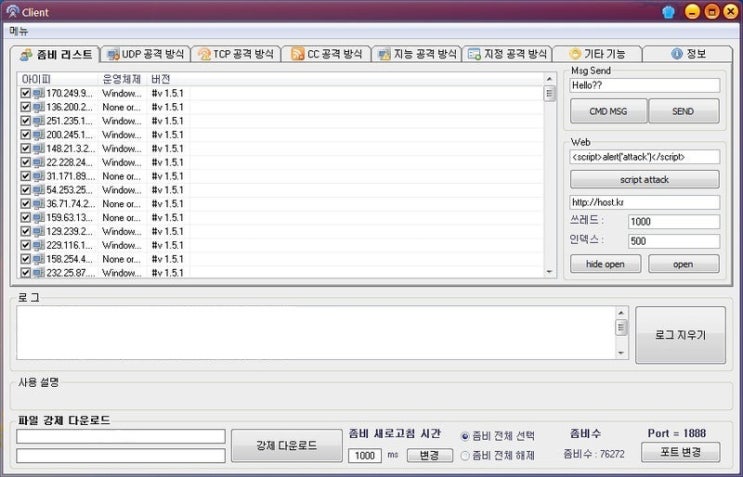Click the computer icon beside 229.116.1...
The height and width of the screenshot is (477, 743).
38,245
